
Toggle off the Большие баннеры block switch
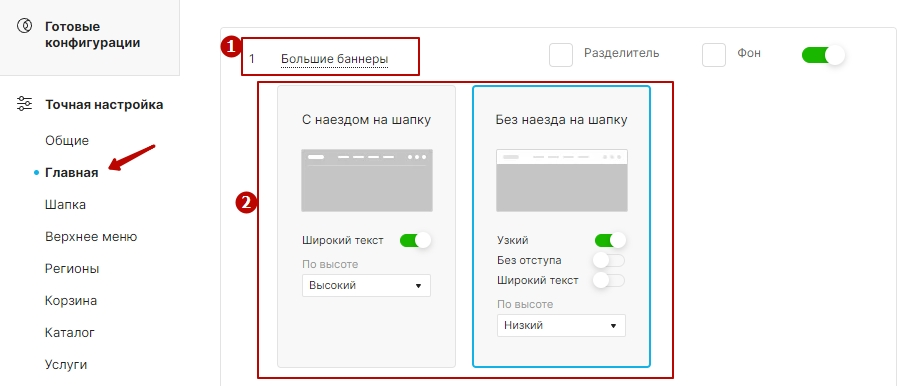823,55
